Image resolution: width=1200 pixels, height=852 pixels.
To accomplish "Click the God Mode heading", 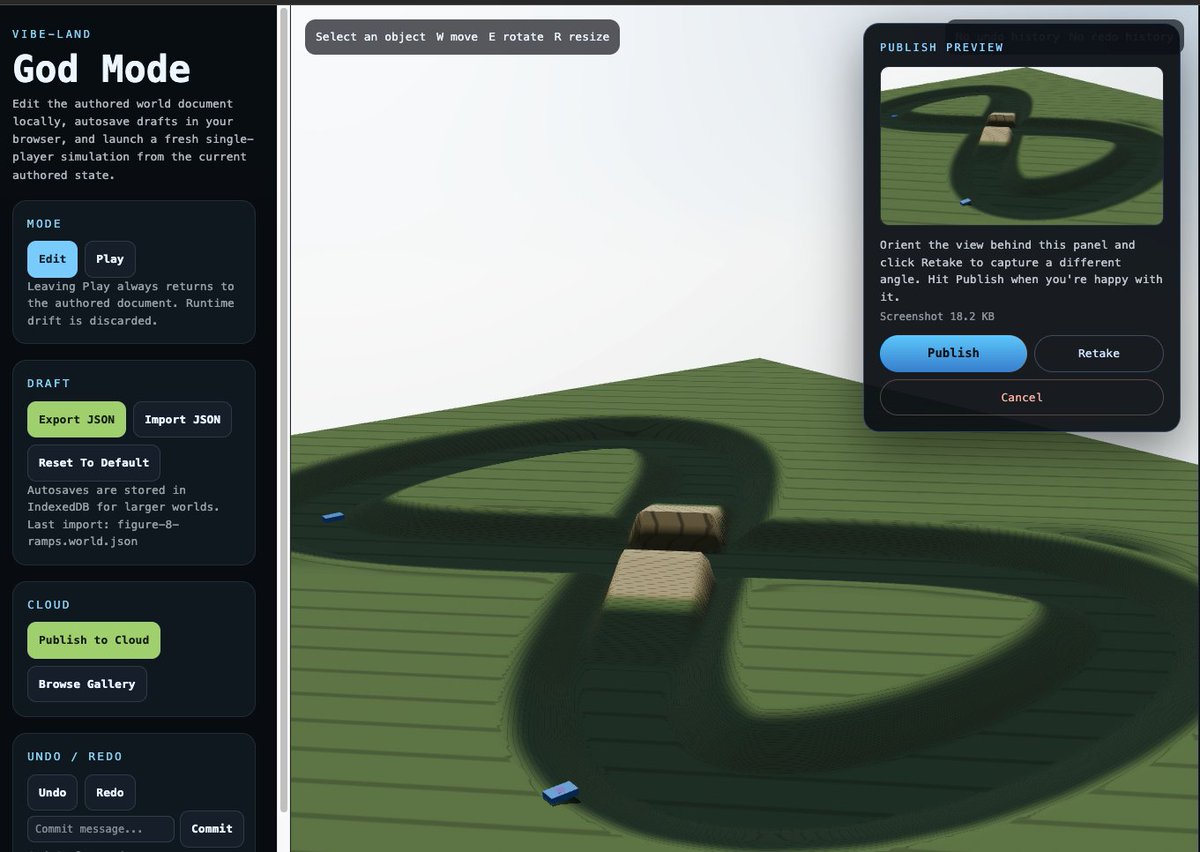I will click(x=101, y=69).
